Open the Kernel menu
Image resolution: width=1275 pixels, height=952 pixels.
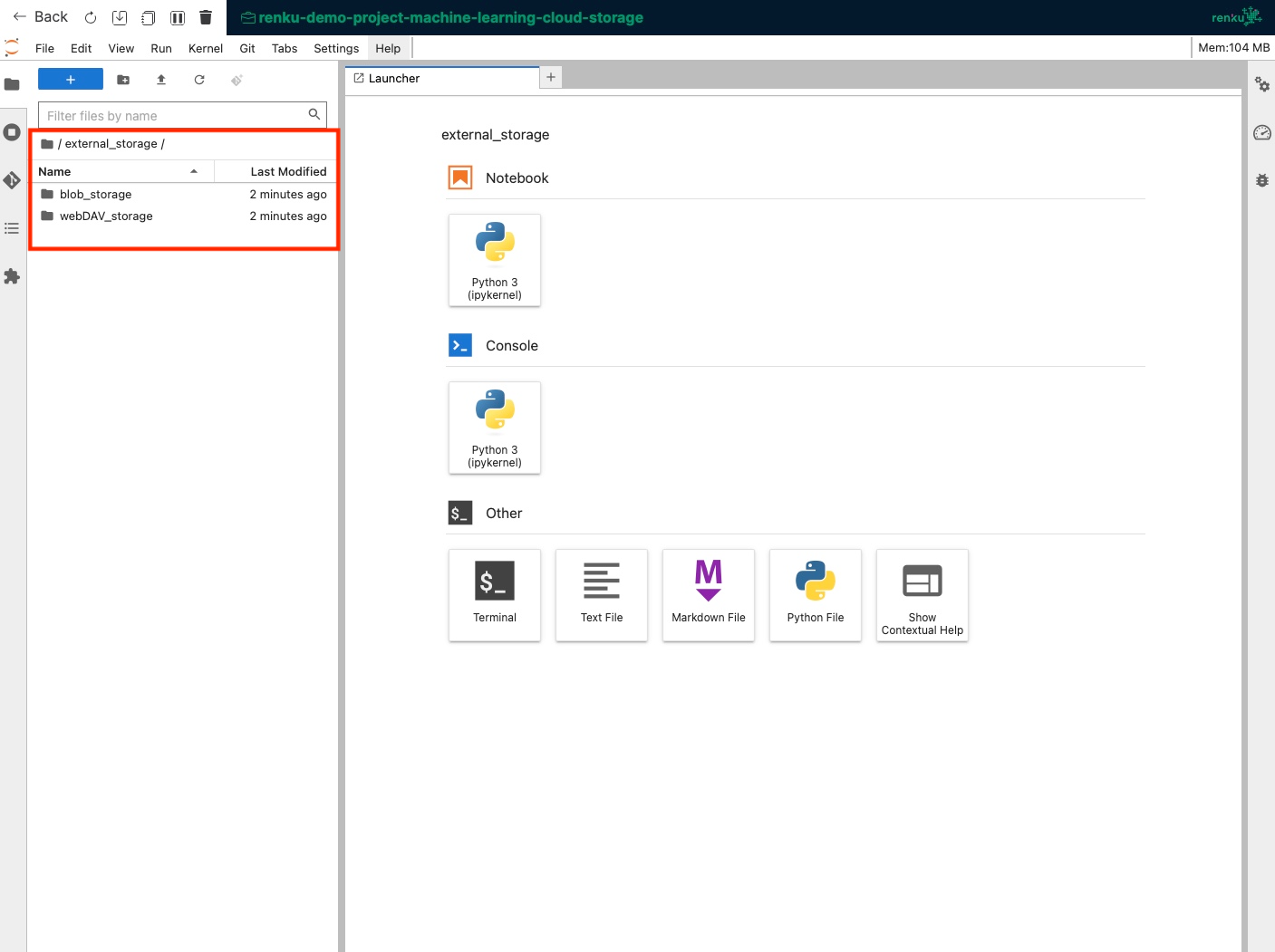click(x=206, y=49)
